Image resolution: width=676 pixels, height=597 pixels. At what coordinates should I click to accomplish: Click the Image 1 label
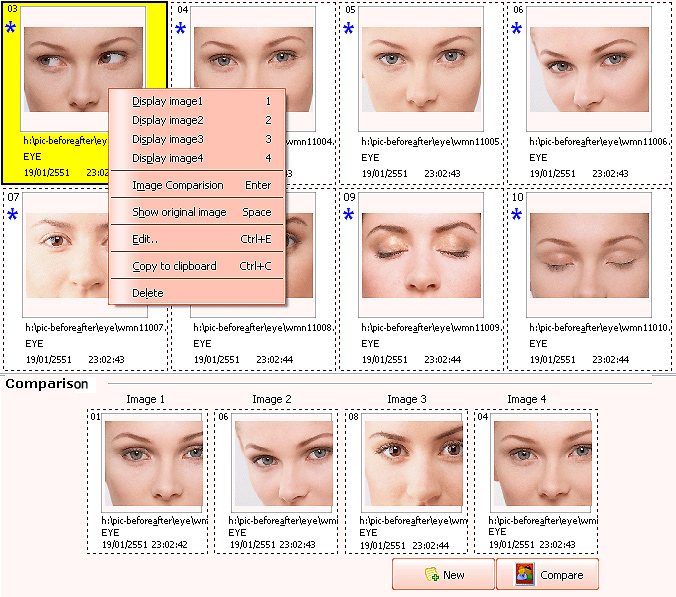146,400
